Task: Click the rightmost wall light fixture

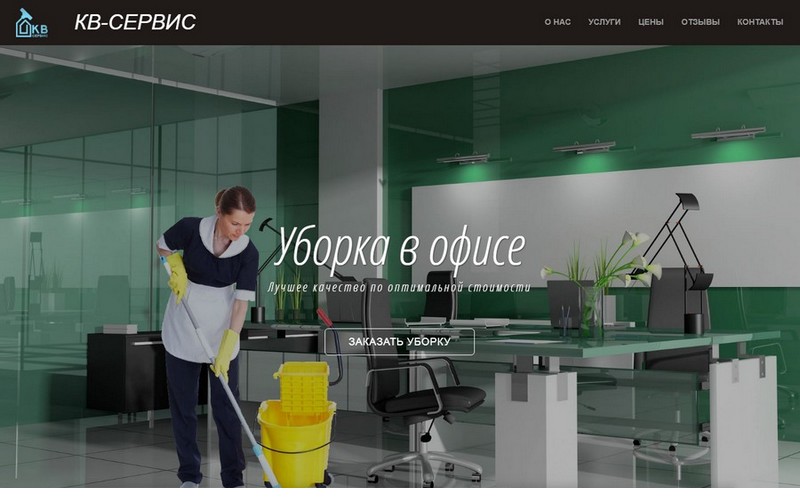Action: pyautogui.click(x=729, y=133)
